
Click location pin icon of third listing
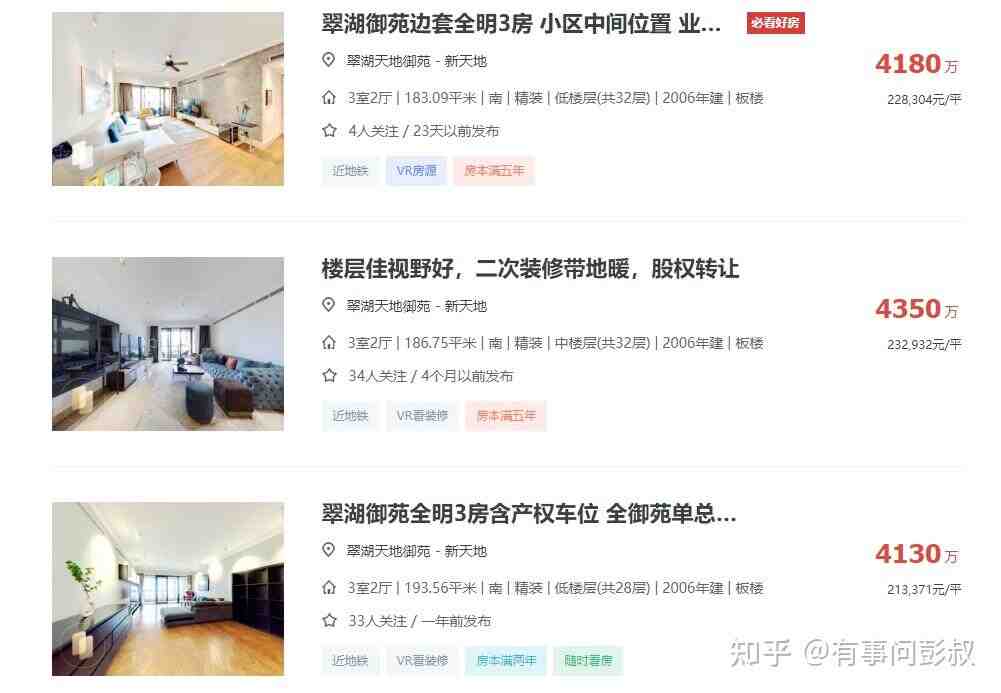click(x=328, y=550)
